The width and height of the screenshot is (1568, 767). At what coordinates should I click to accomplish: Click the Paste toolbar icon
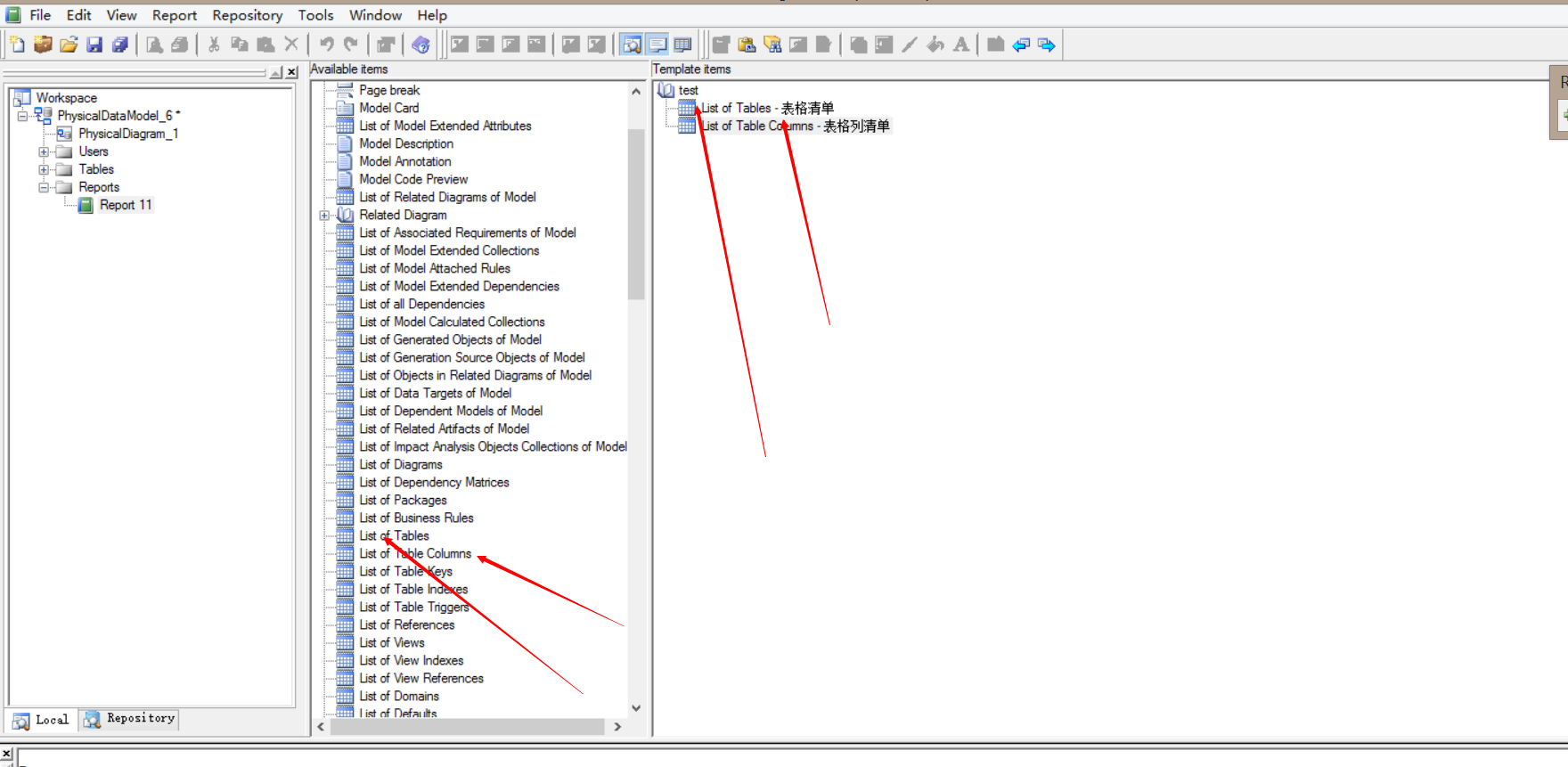(x=265, y=45)
